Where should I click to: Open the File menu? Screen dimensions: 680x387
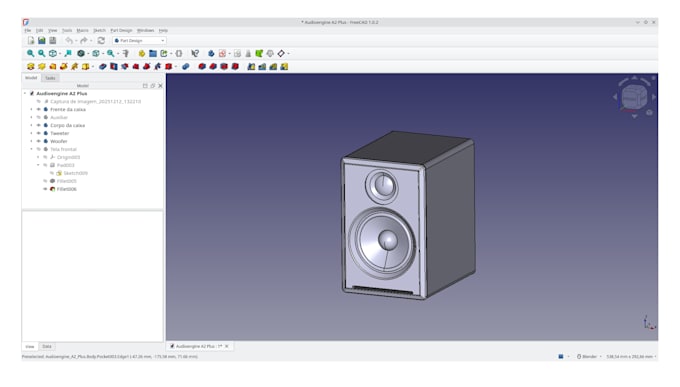click(28, 30)
